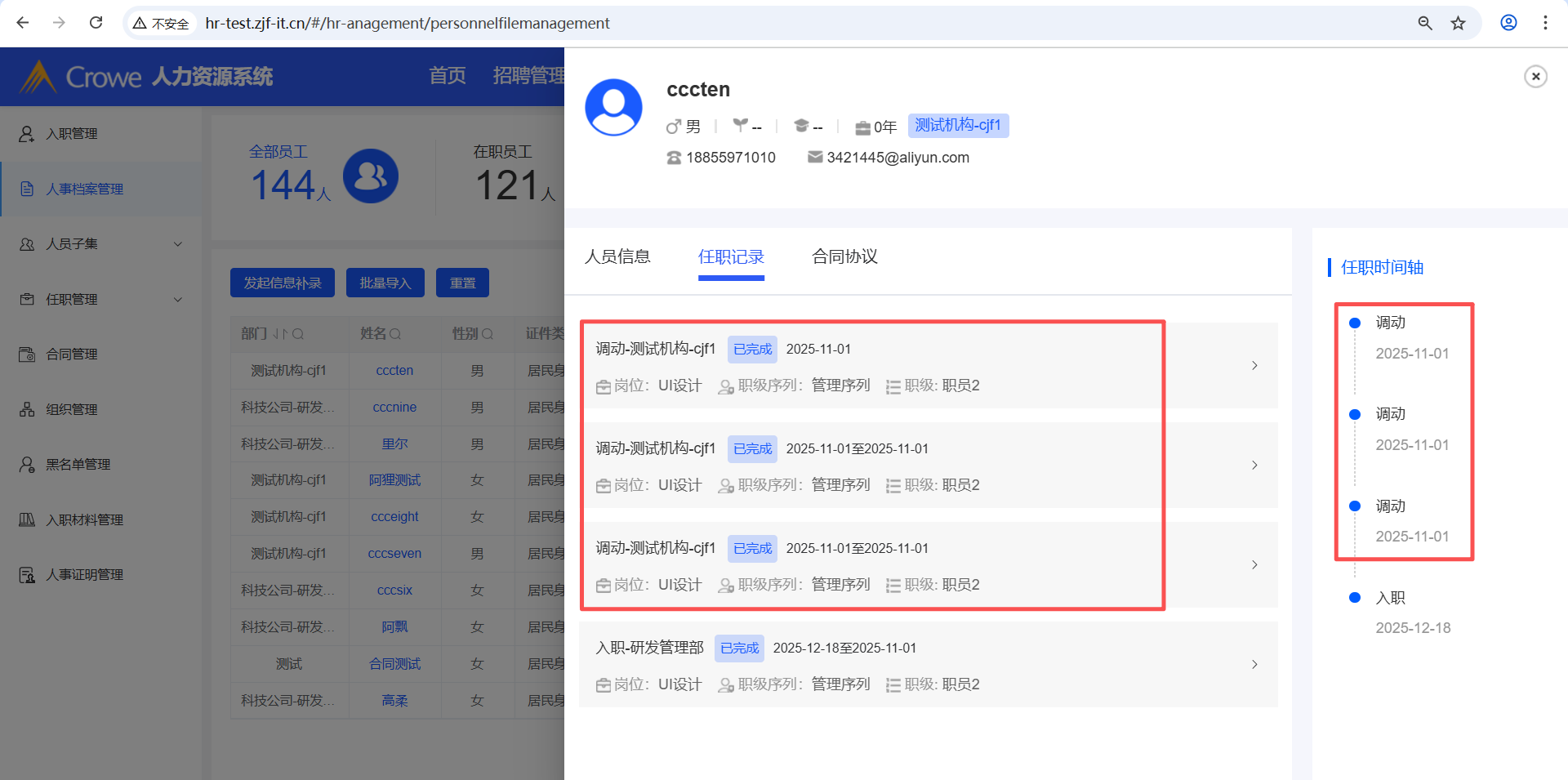Click the briefcase icon beside 0年
This screenshot has height=780, width=1568.
pyautogui.click(x=862, y=127)
